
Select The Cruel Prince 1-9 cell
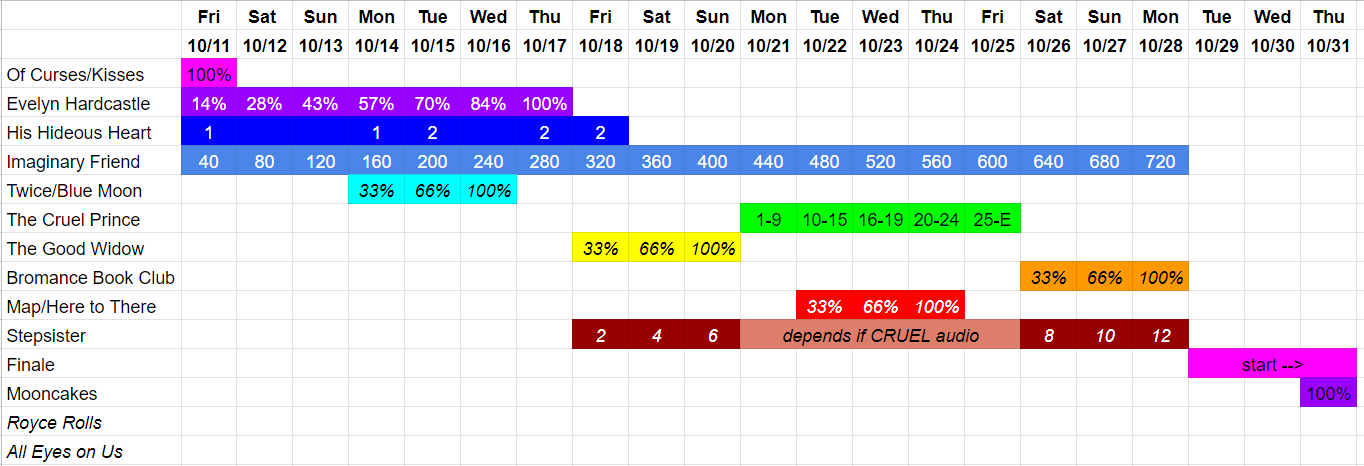769,220
